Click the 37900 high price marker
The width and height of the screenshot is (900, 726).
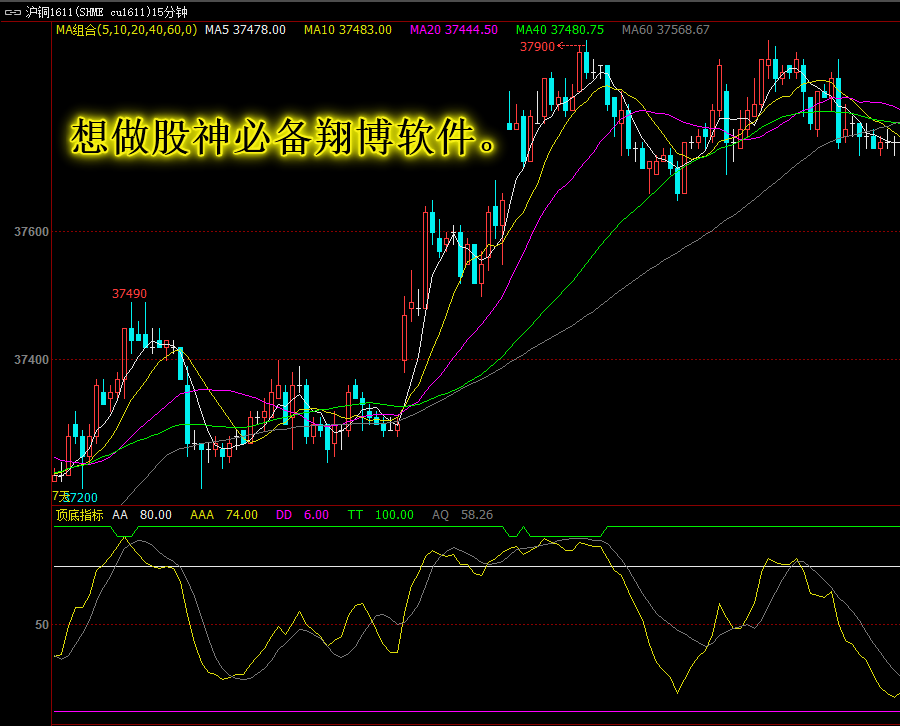coord(537,47)
